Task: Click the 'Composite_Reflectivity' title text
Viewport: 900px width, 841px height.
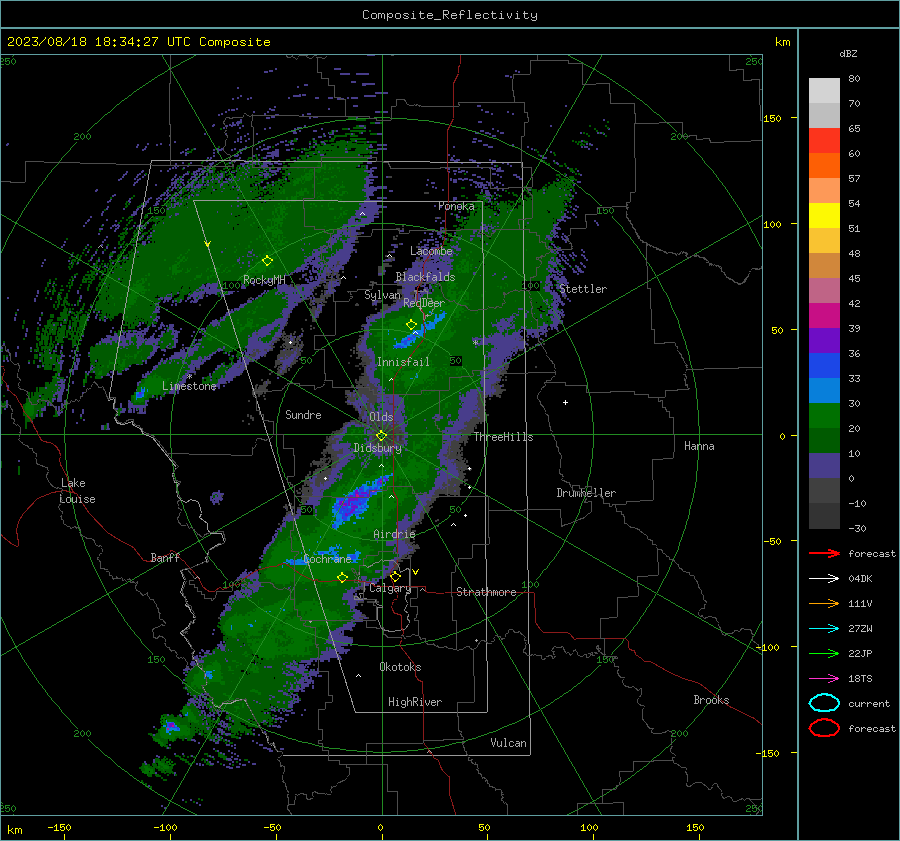Action: point(450,15)
